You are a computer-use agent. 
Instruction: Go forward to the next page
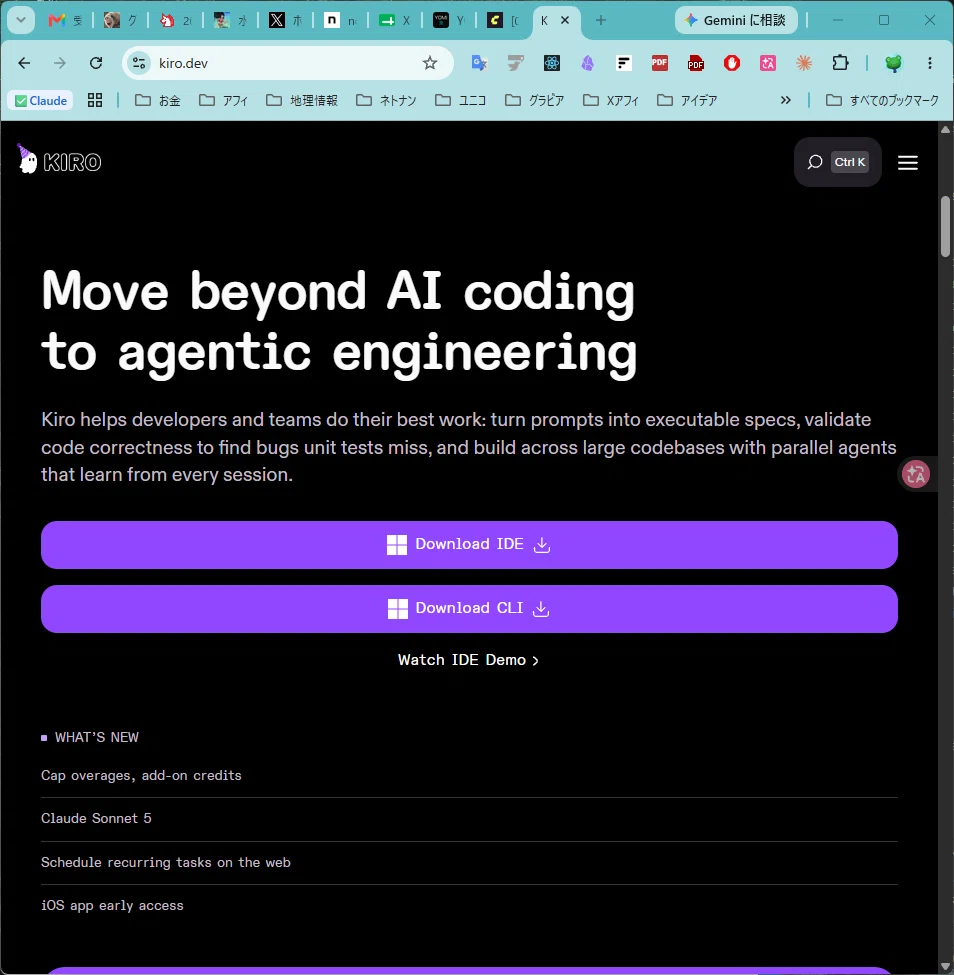(x=60, y=63)
